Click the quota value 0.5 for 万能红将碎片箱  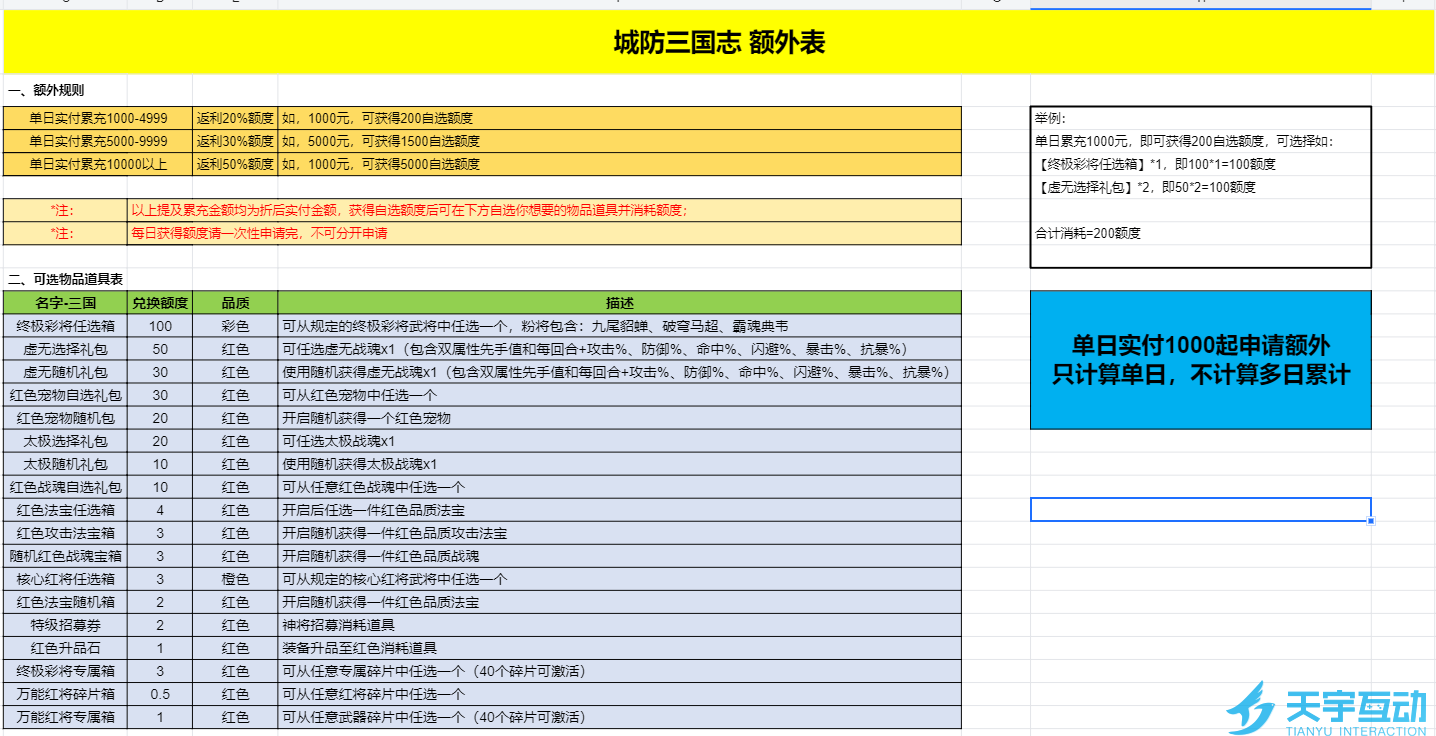160,694
